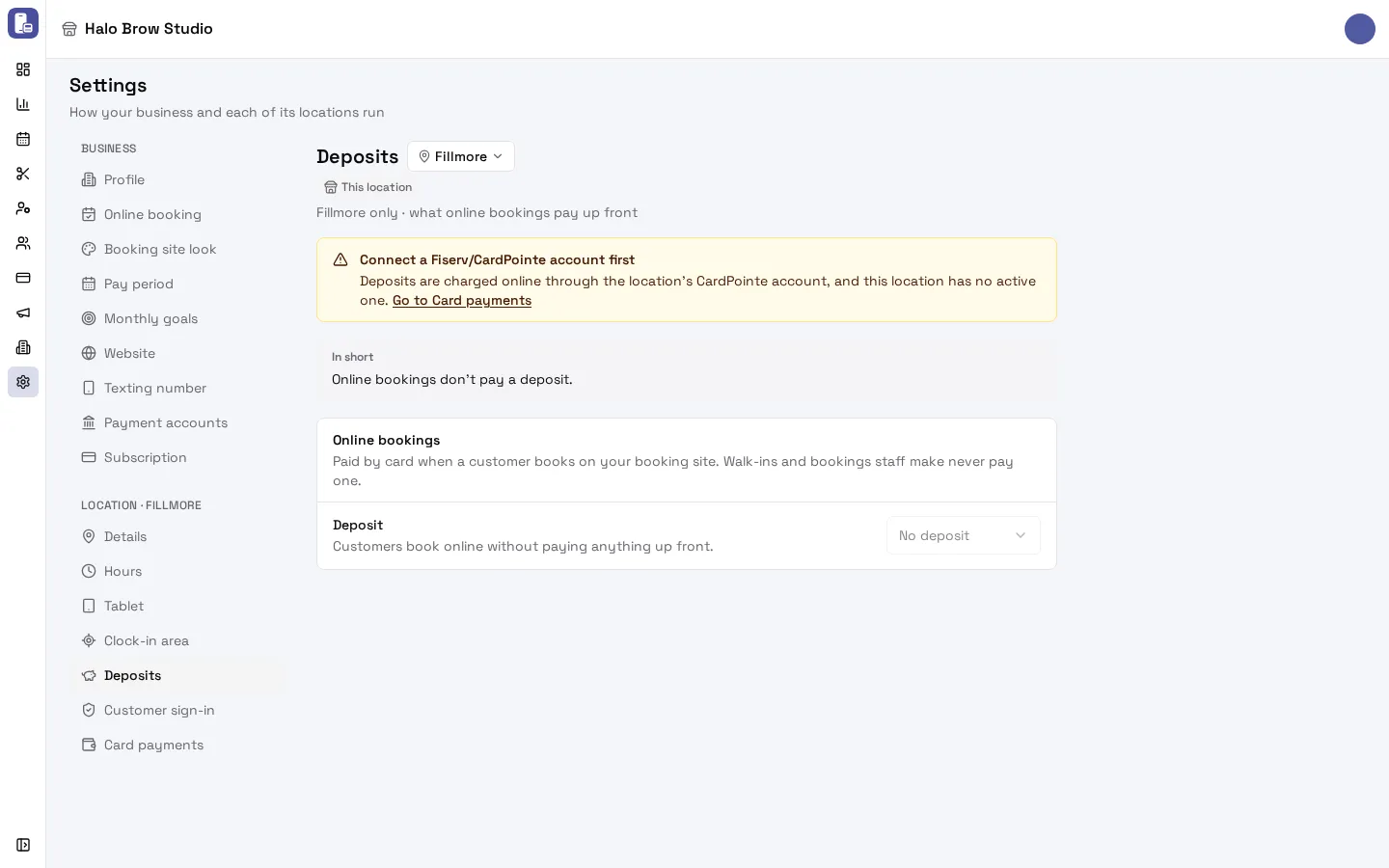1389x868 pixels.
Task: Open Clock-in area settings
Action: pyautogui.click(x=177, y=640)
